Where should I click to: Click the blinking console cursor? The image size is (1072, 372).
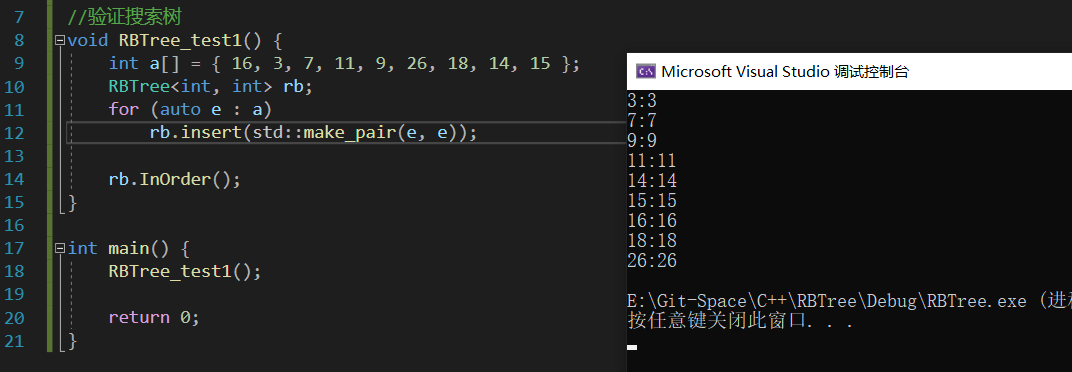tap(632, 347)
